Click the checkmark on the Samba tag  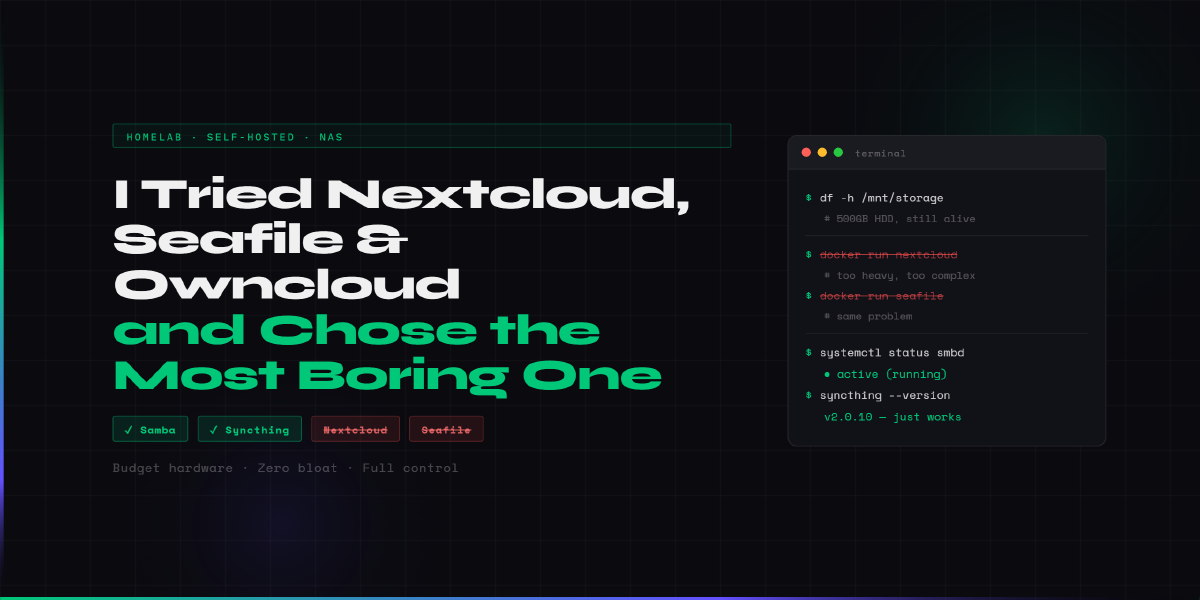[128, 430]
